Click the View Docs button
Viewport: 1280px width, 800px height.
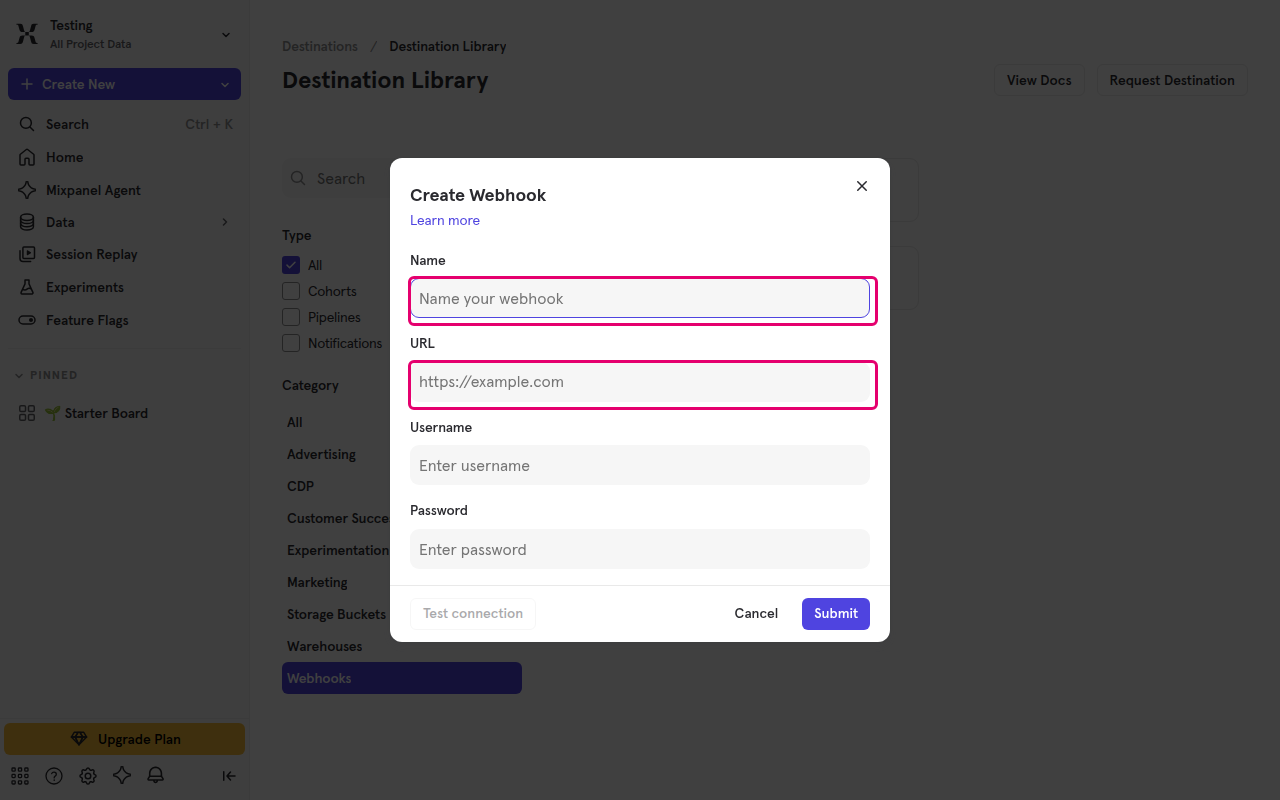[x=1039, y=80]
